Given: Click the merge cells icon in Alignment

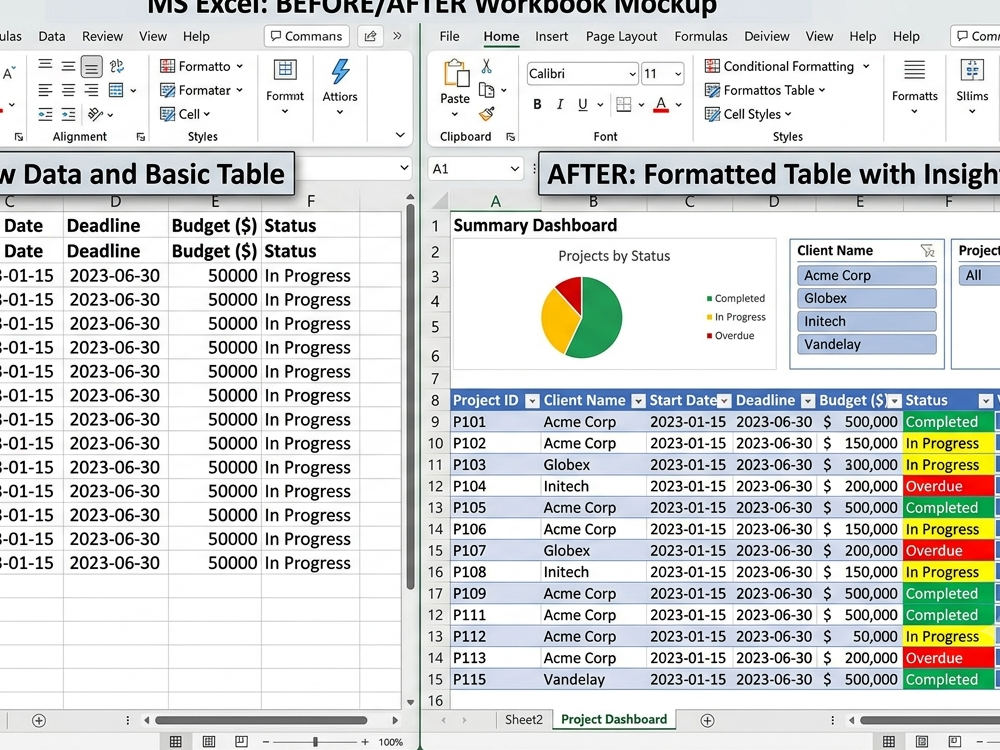Looking at the screenshot, I should point(116,90).
